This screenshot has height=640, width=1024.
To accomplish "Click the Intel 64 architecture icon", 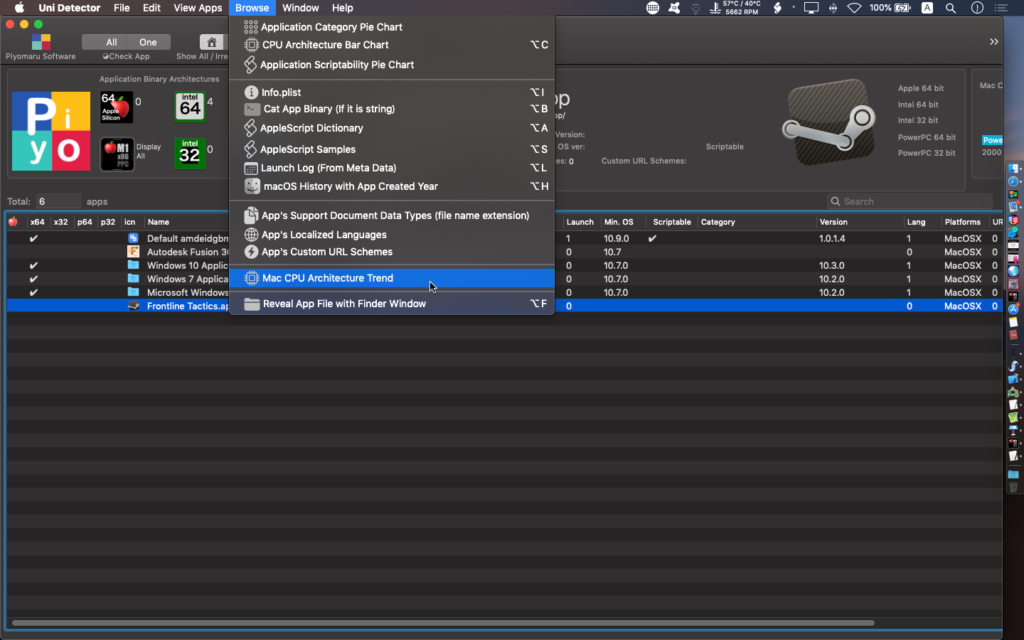I will [x=190, y=106].
